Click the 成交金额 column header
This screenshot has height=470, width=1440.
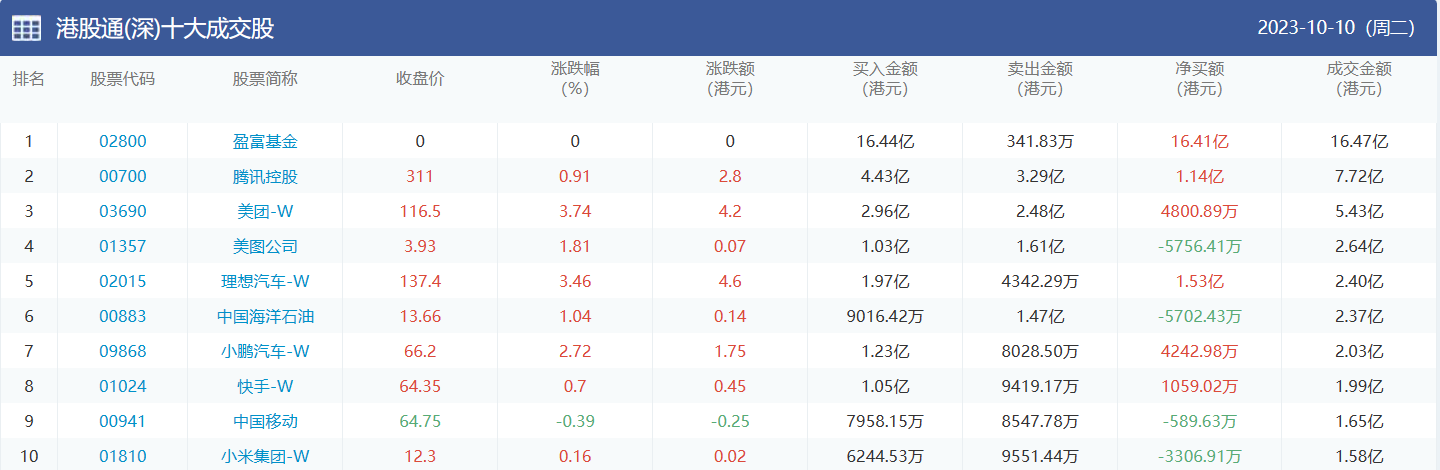click(1359, 79)
